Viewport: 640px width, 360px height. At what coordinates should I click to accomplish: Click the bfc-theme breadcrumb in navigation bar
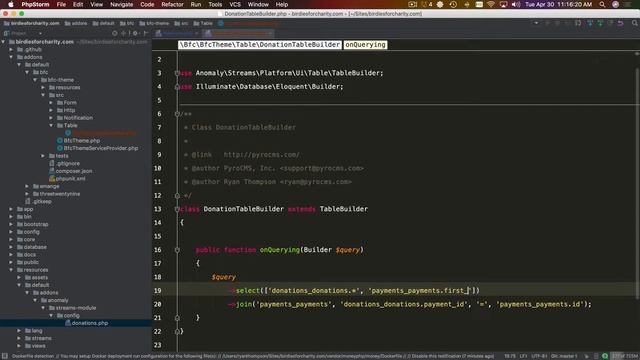(x=154, y=23)
